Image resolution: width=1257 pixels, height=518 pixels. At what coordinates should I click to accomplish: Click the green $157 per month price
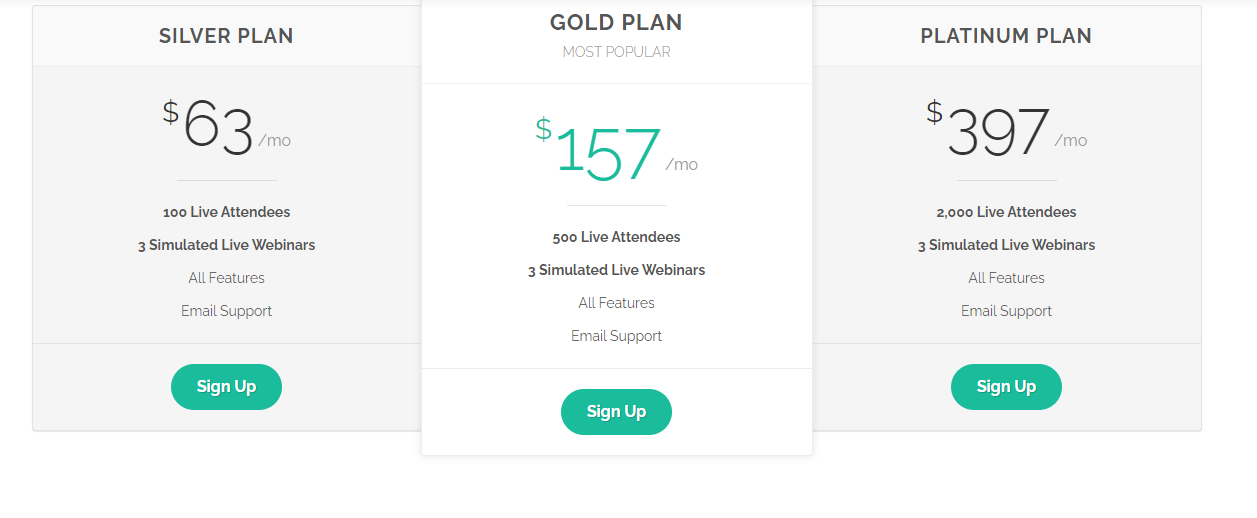tap(617, 153)
